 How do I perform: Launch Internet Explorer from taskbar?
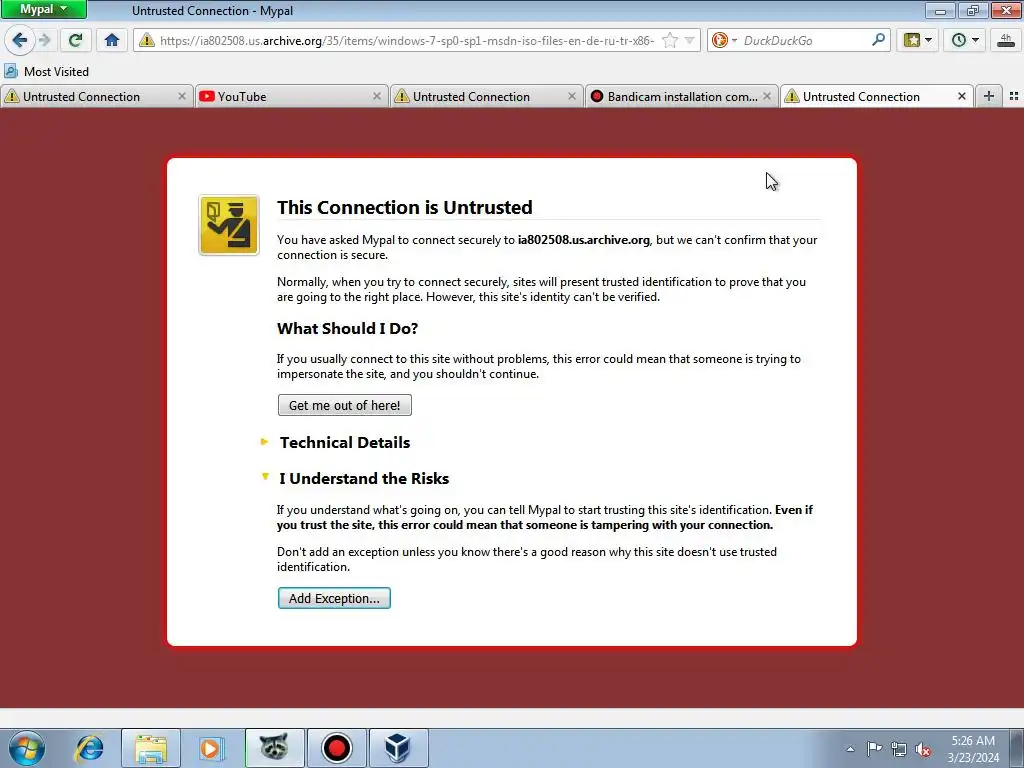(89, 748)
